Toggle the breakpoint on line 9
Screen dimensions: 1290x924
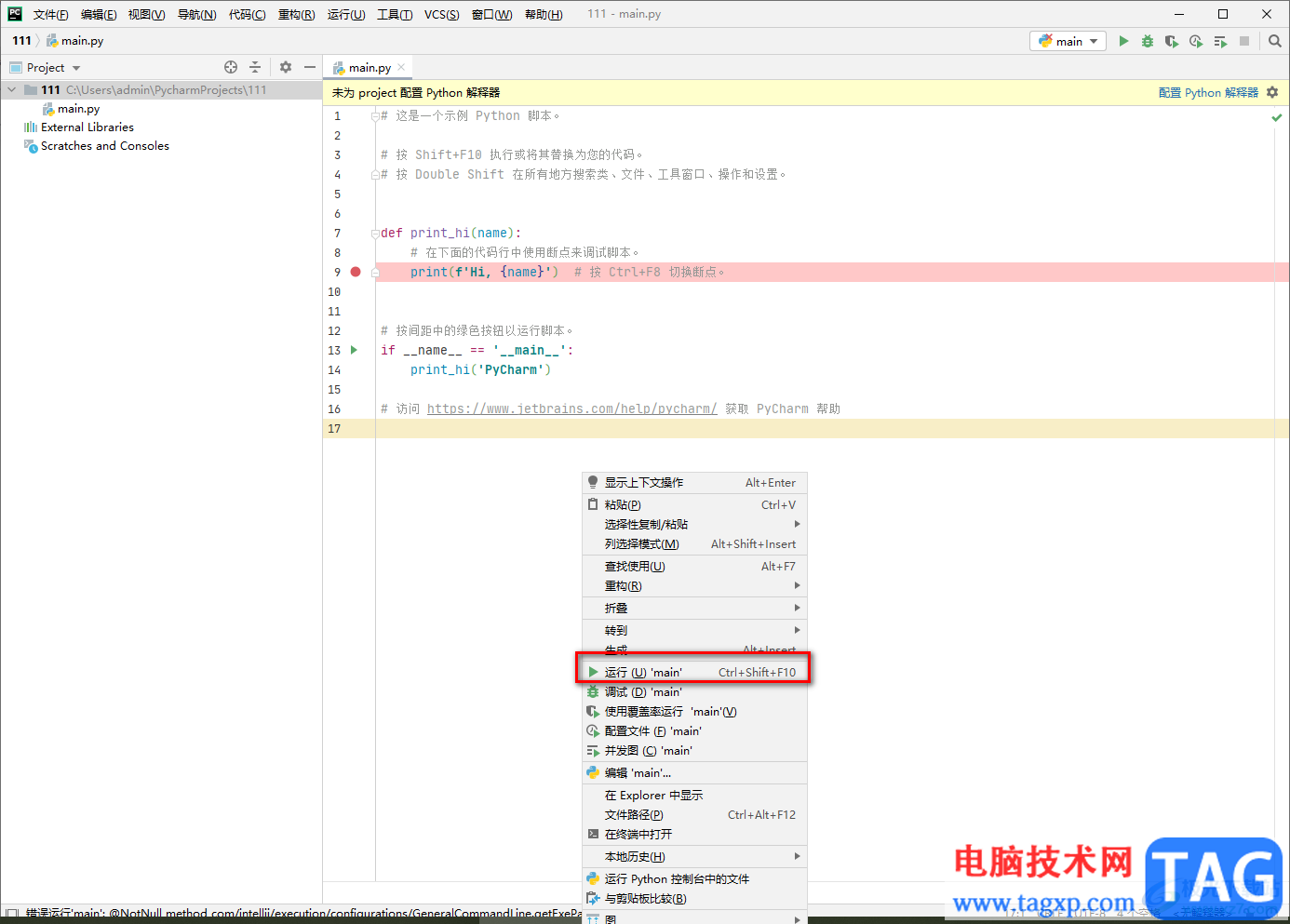click(x=356, y=272)
